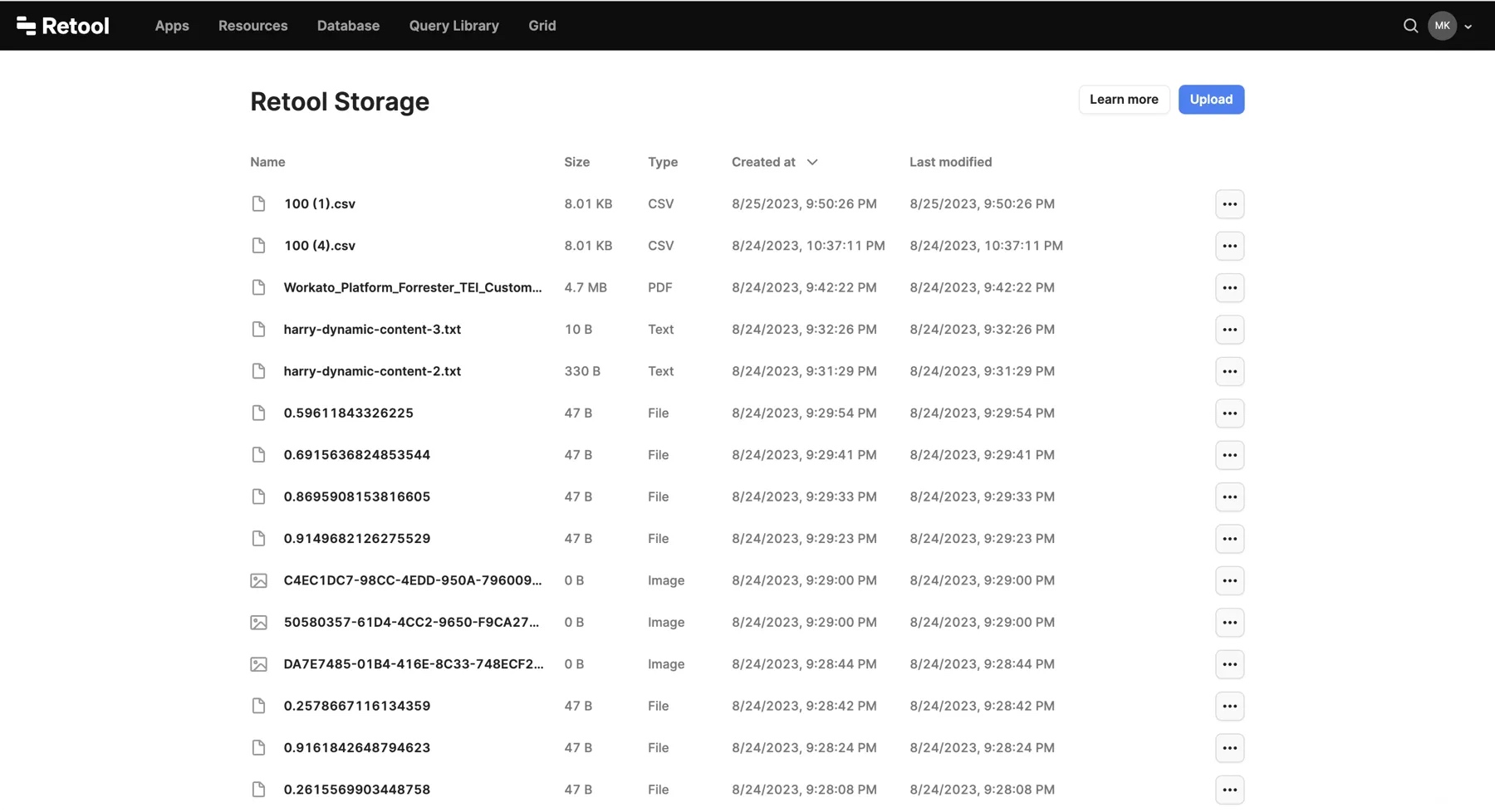Screen dimensions: 1495x812
Task: Open actions for harry-dynamic-content-2.txt
Action: click(1229, 371)
